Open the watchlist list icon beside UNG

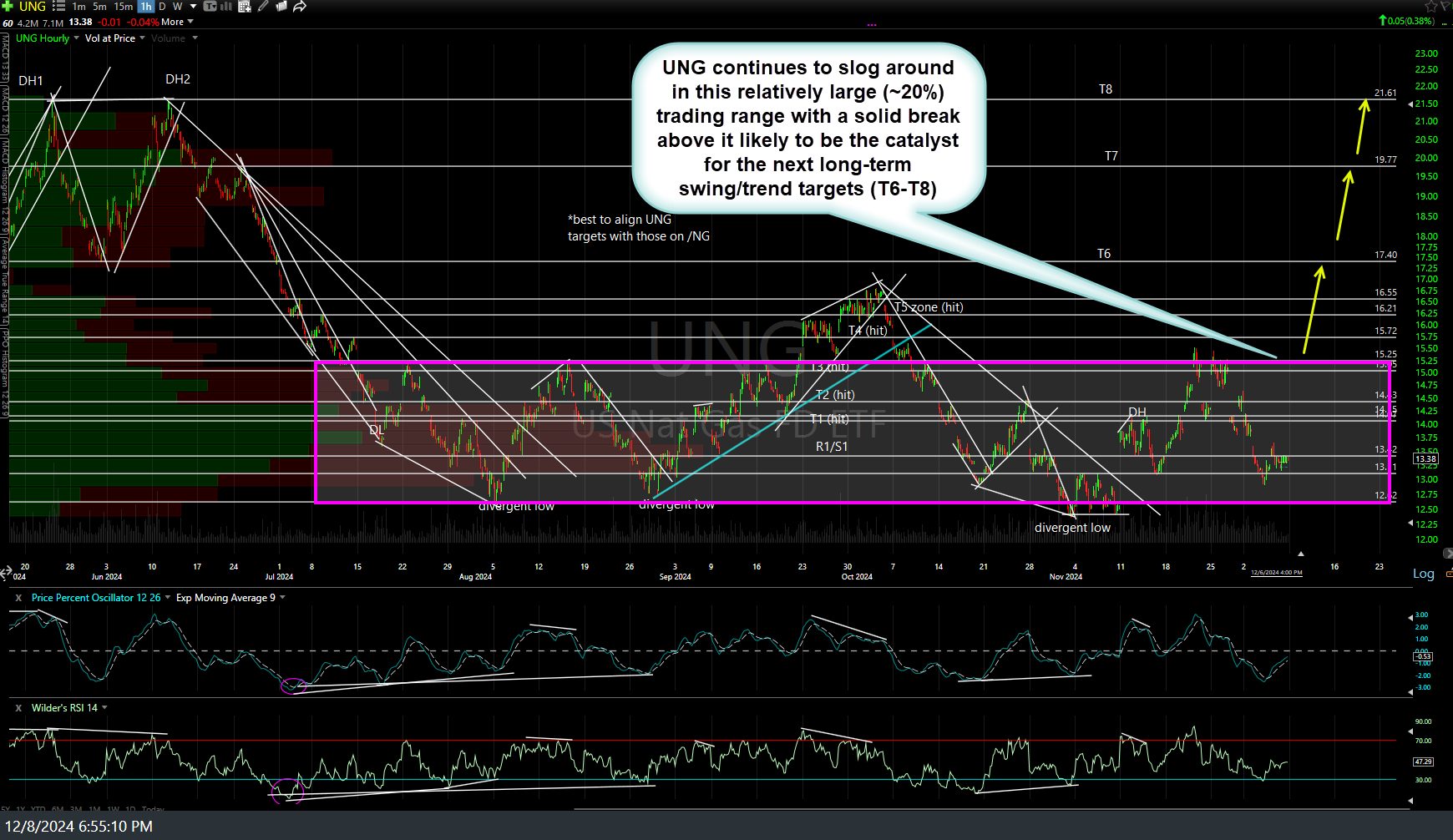click(x=58, y=7)
